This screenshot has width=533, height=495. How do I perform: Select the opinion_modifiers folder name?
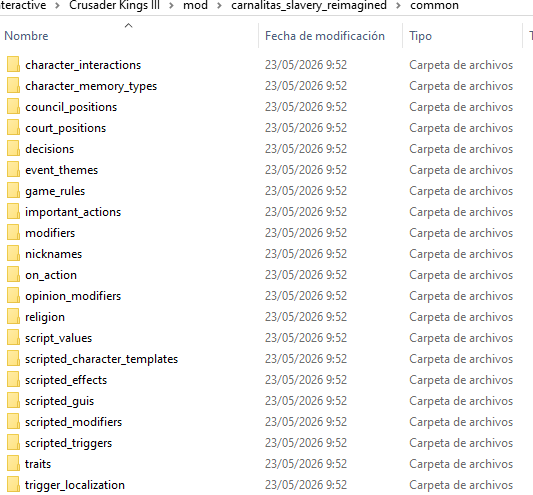pos(73,296)
